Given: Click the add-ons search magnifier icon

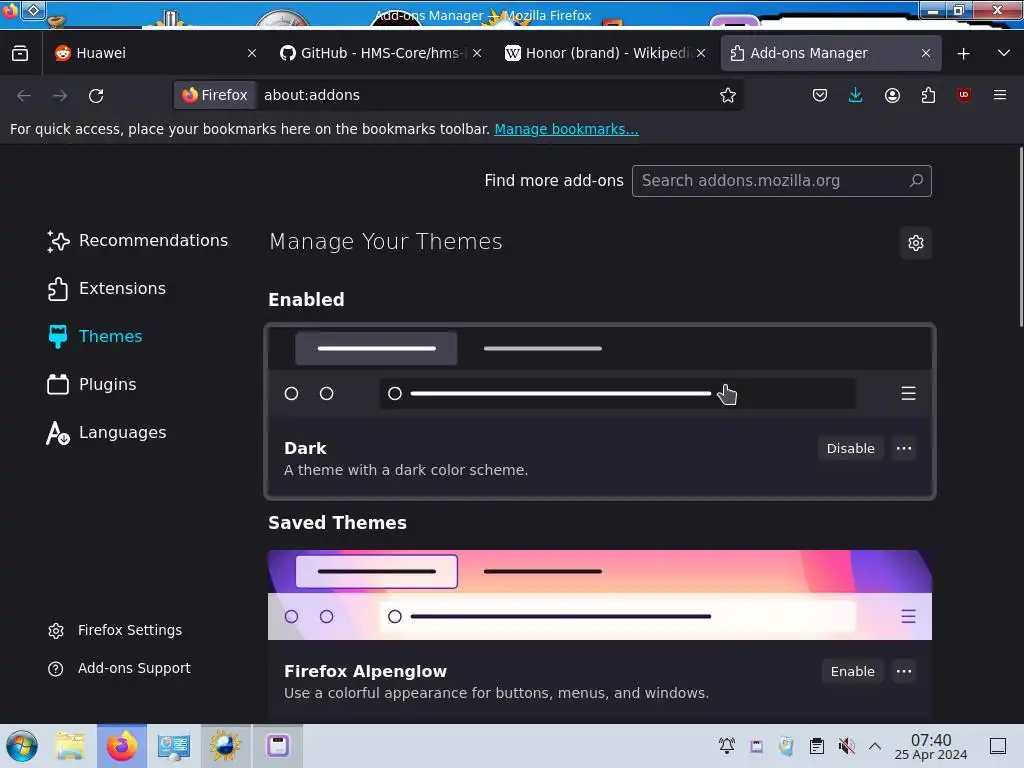Looking at the screenshot, I should (x=916, y=181).
